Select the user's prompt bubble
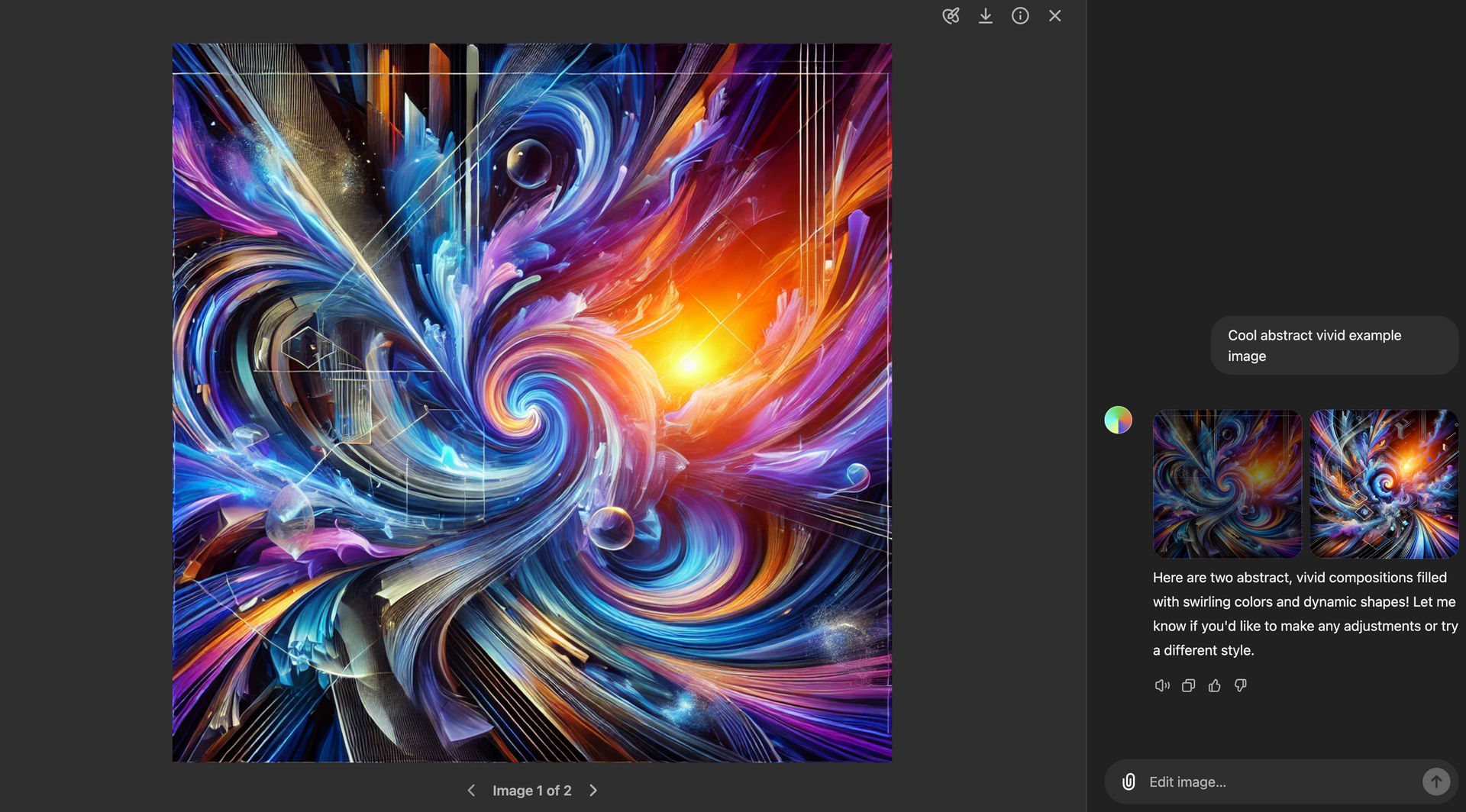Viewport: 1466px width, 812px height. coord(1333,345)
